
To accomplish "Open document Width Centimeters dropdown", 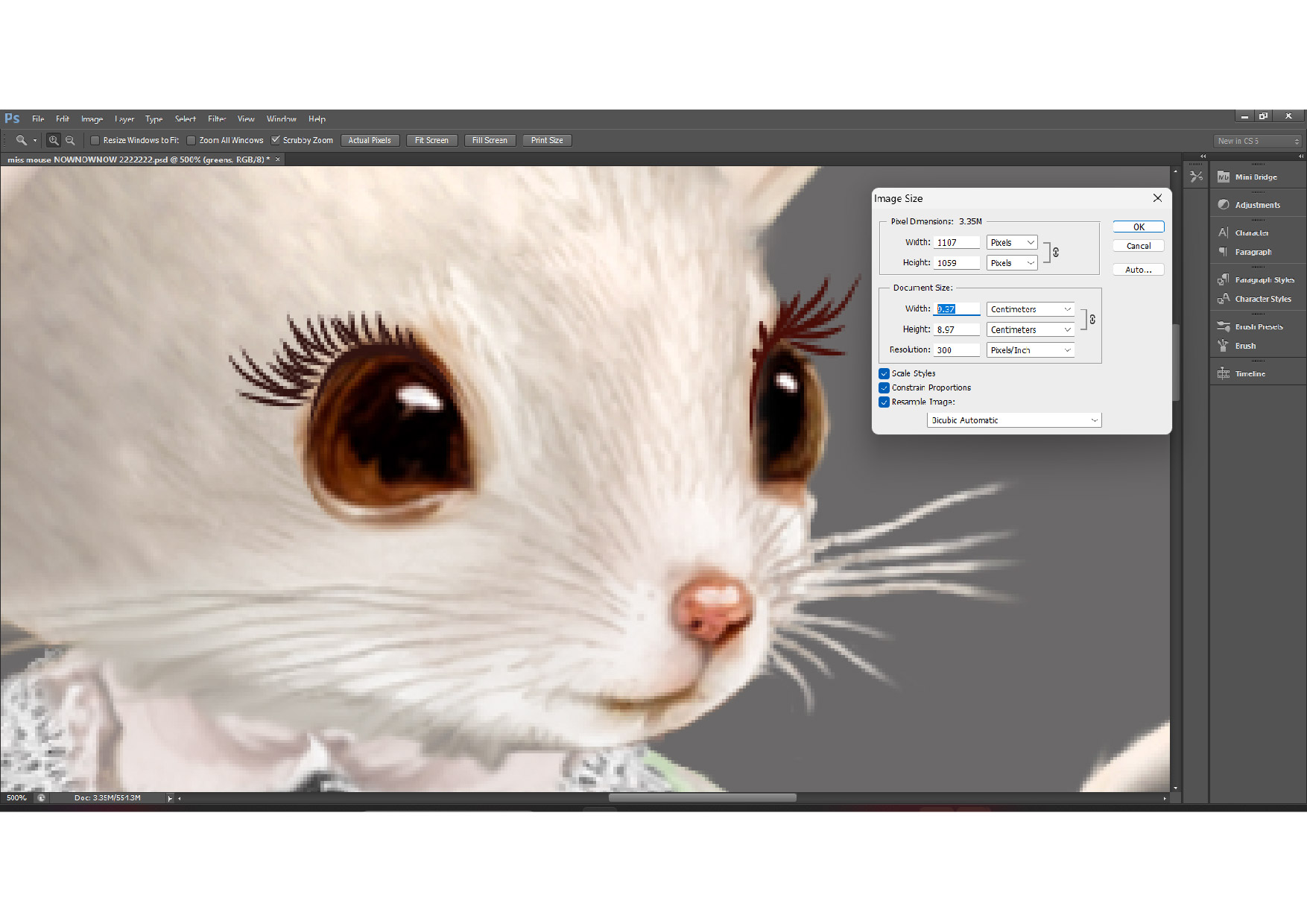I will [x=1031, y=309].
